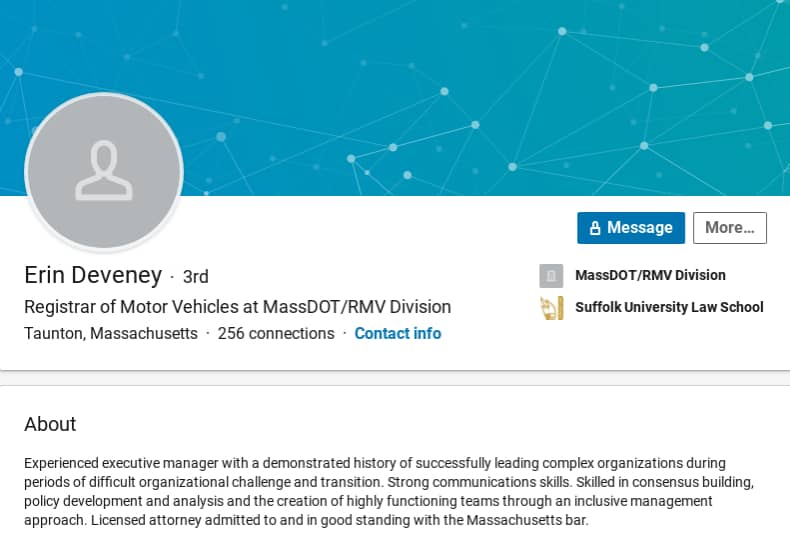Expand the More… options menu
The height and width of the screenshot is (536, 790).
729,228
